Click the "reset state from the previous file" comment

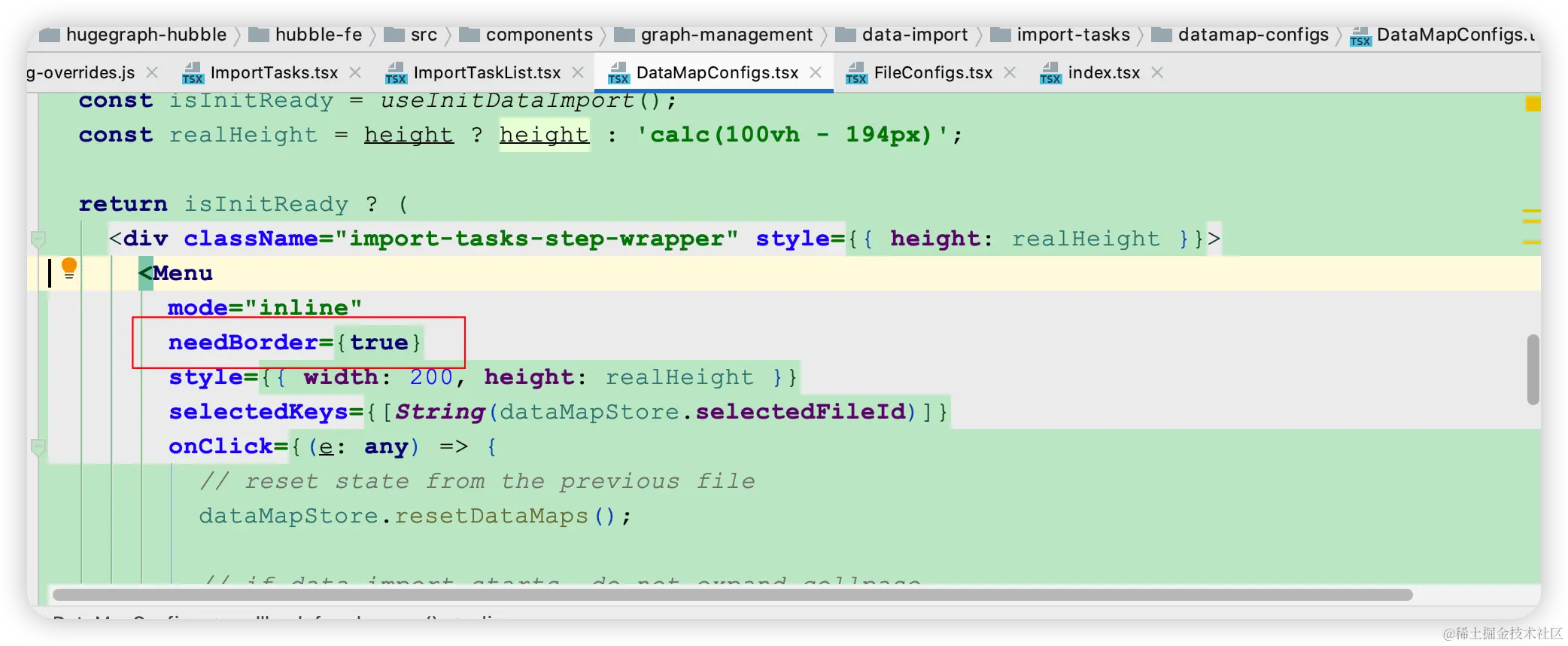pyautogui.click(x=477, y=481)
